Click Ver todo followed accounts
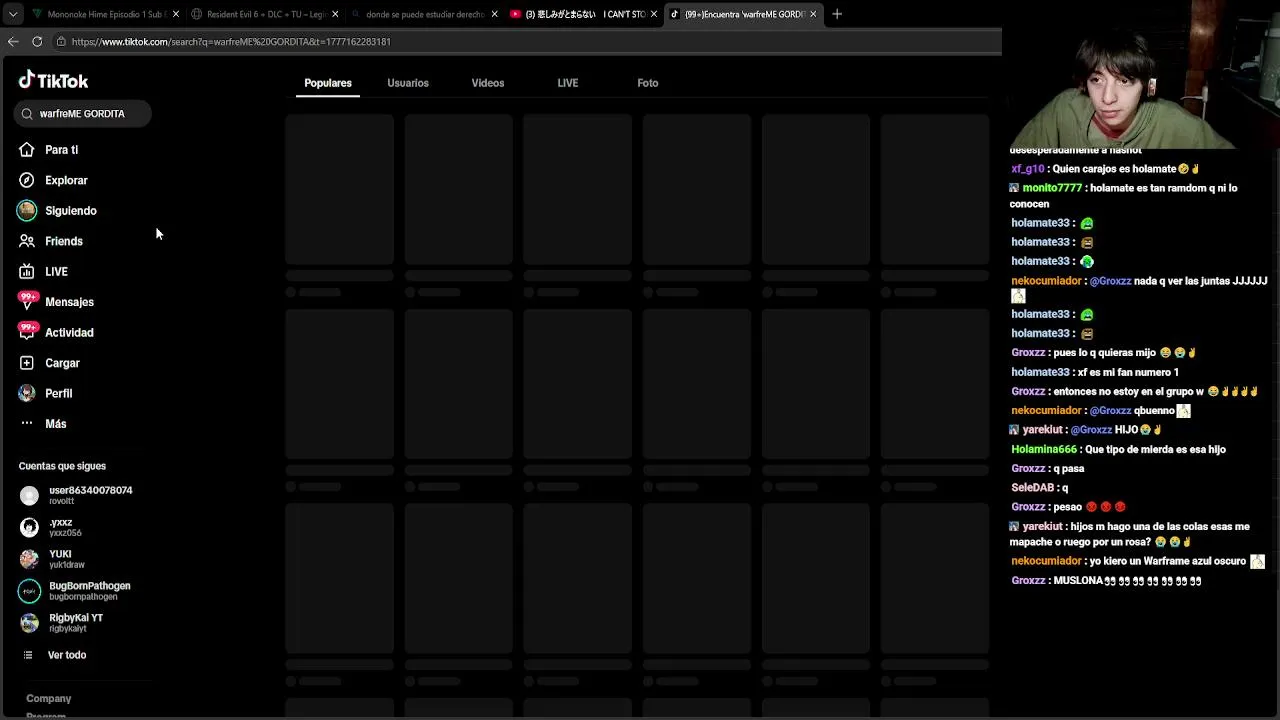This screenshot has width=1280, height=720. 67,655
